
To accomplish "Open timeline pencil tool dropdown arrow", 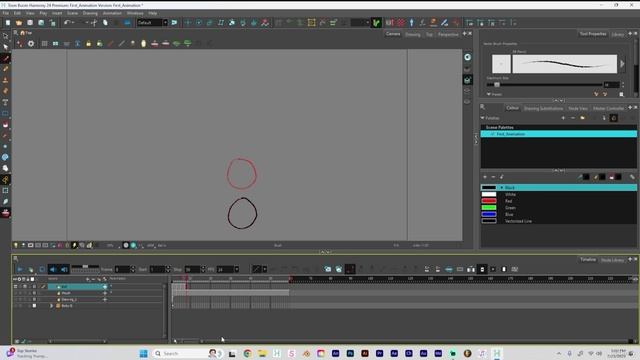I will pos(264,269).
